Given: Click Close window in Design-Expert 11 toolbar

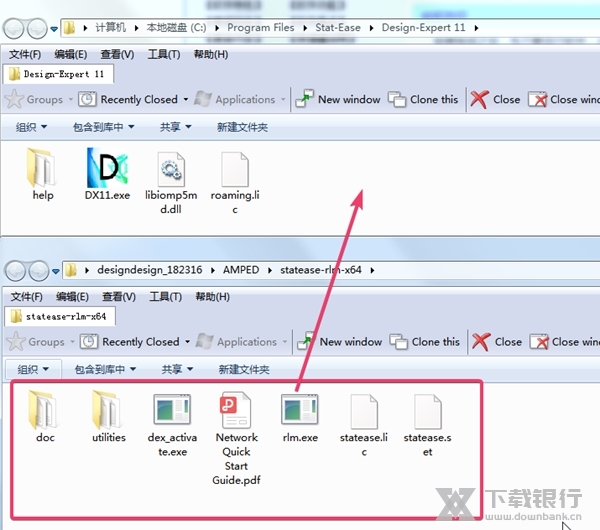Looking at the screenshot, I should pos(564,99).
